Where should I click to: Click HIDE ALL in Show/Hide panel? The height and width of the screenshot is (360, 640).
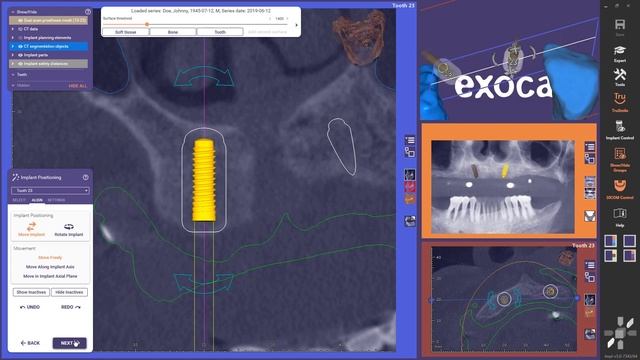[x=78, y=86]
